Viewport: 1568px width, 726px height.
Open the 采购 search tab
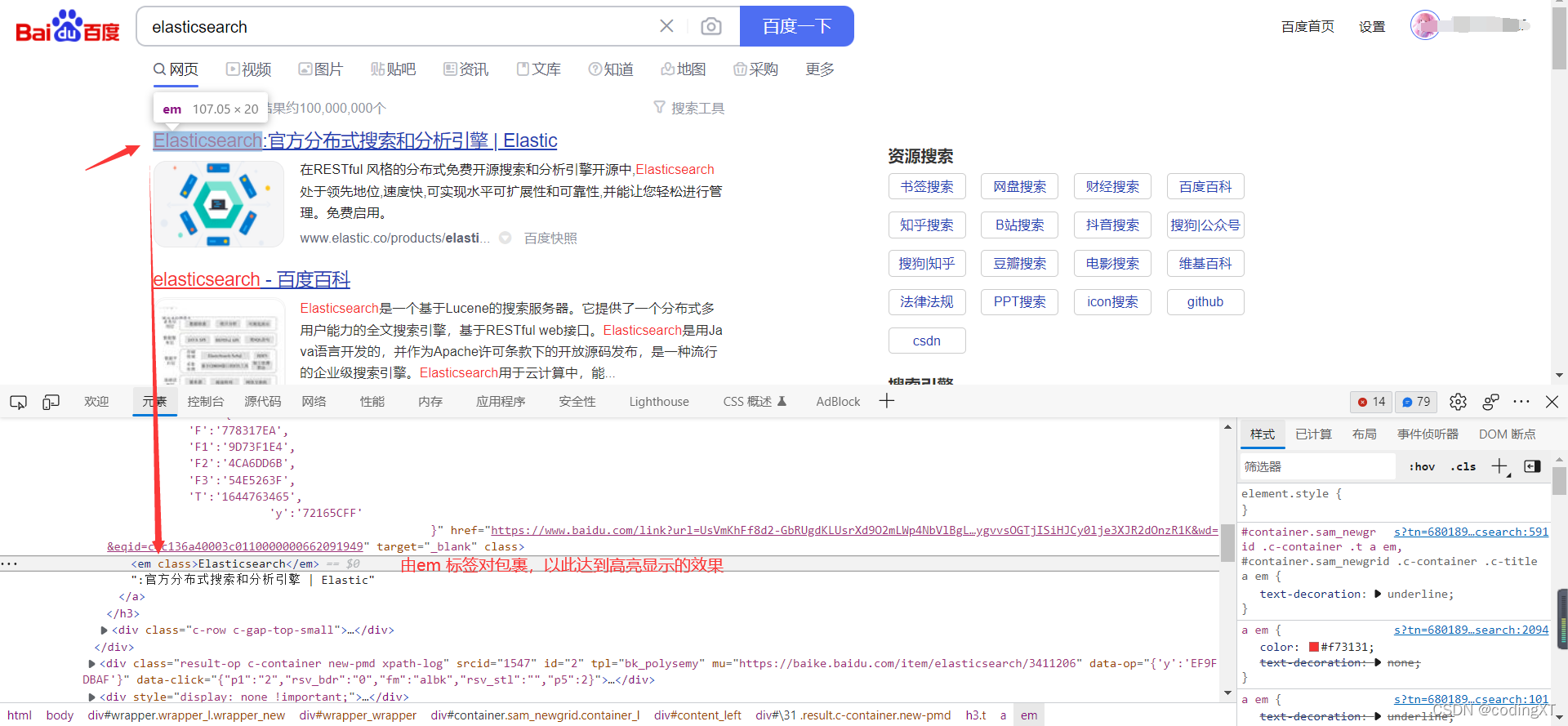coord(755,69)
